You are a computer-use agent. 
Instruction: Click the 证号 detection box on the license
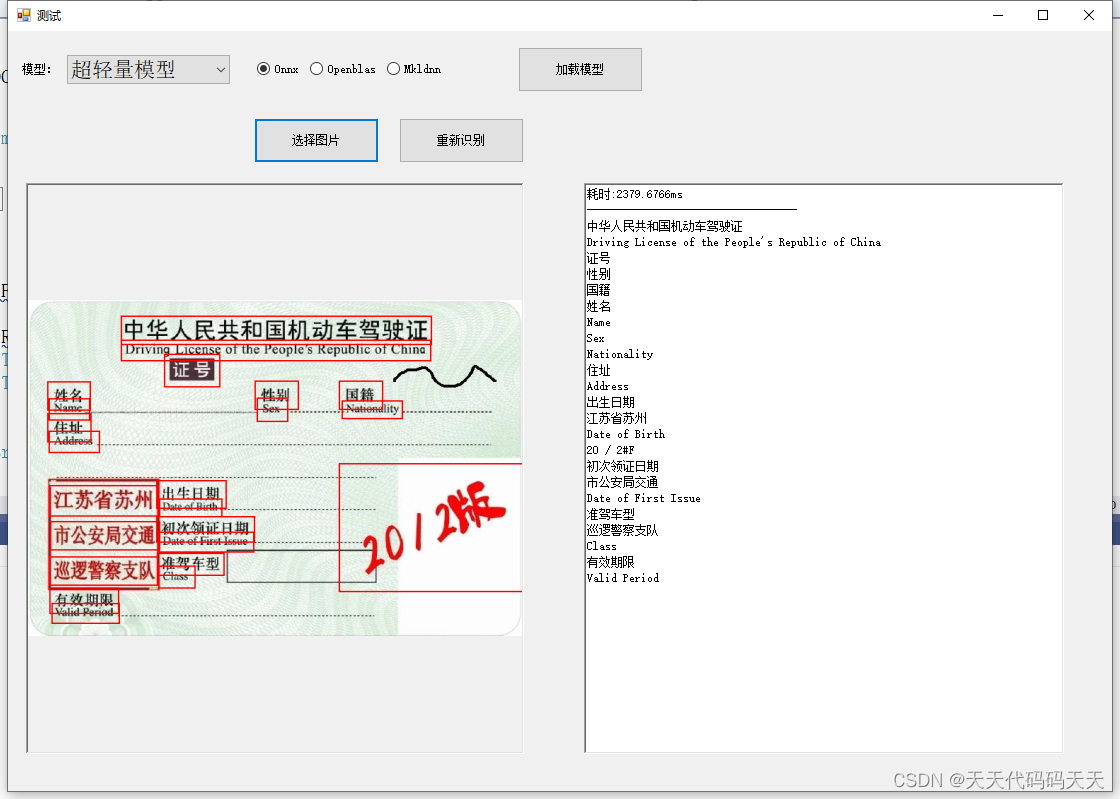point(191,371)
